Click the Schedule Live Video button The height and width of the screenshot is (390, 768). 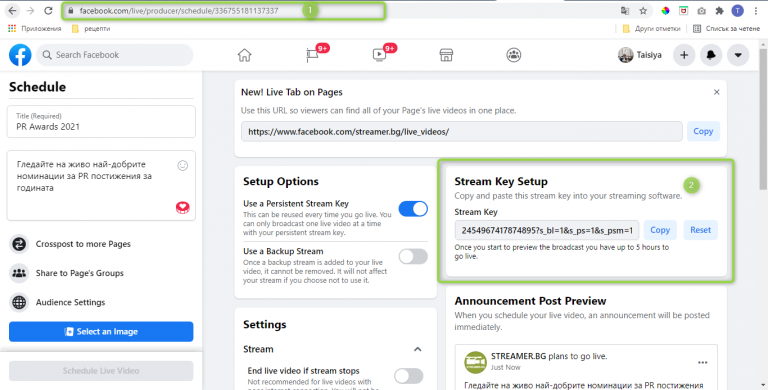point(101,371)
